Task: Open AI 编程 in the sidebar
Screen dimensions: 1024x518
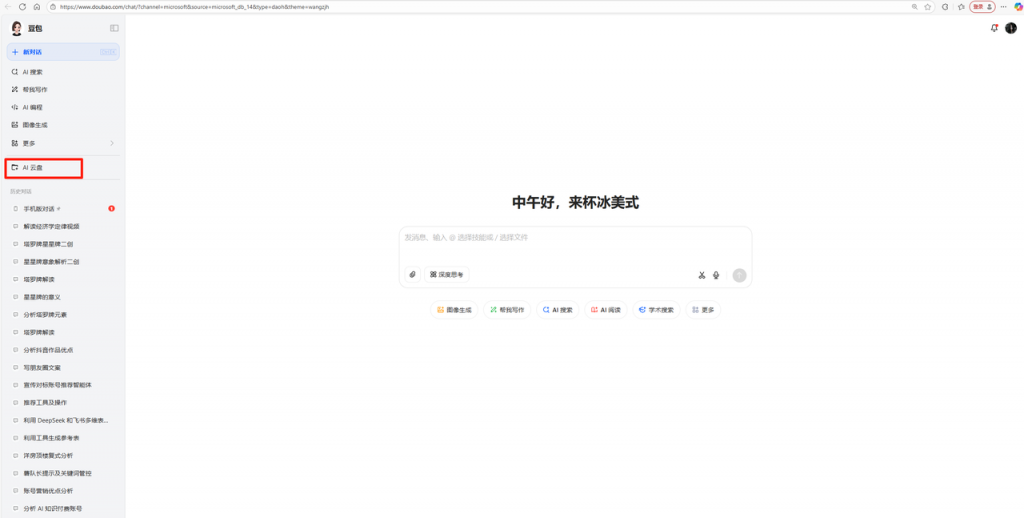Action: [x=63, y=107]
